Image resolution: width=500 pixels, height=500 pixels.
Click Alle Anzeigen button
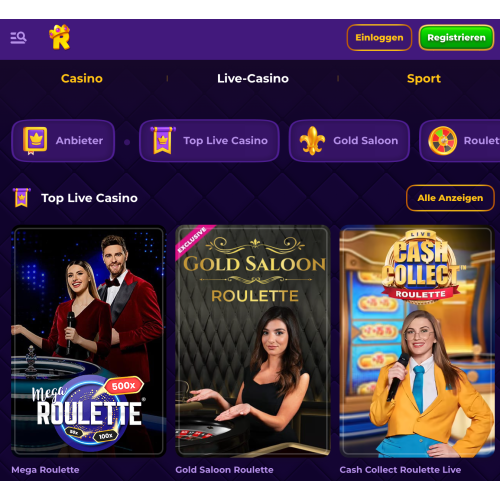[450, 198]
